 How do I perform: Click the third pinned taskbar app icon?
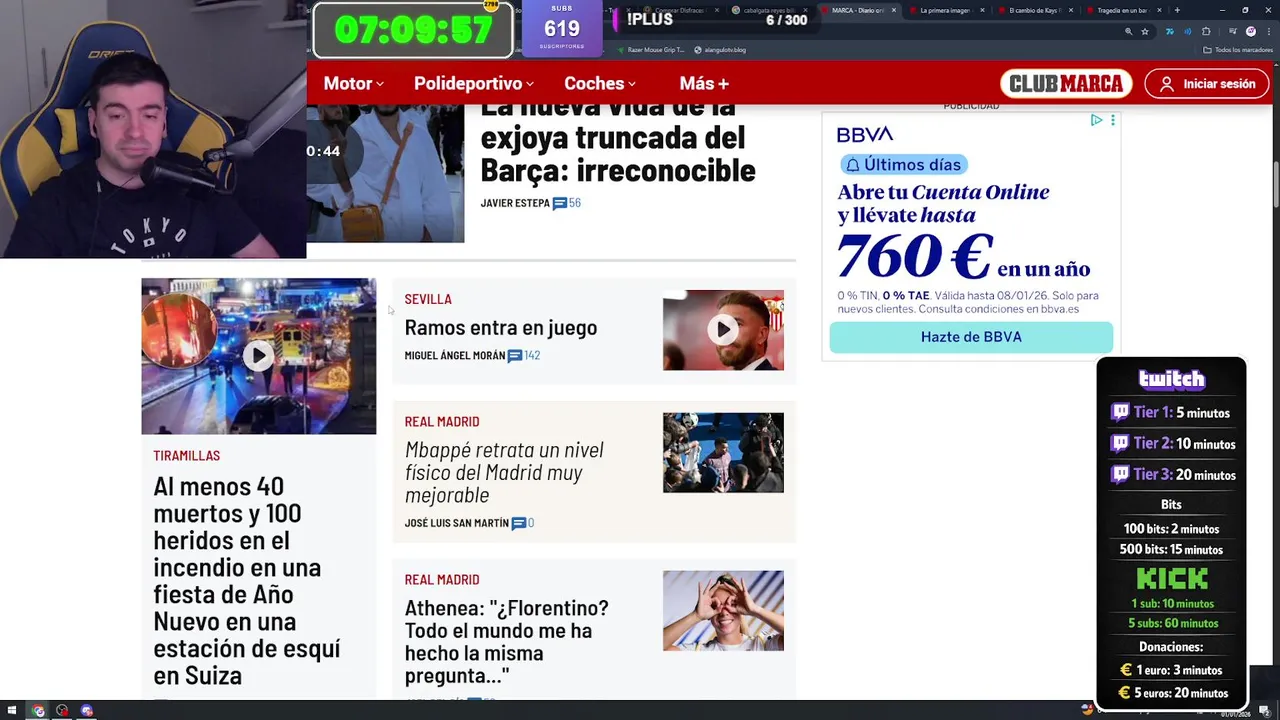point(86,711)
